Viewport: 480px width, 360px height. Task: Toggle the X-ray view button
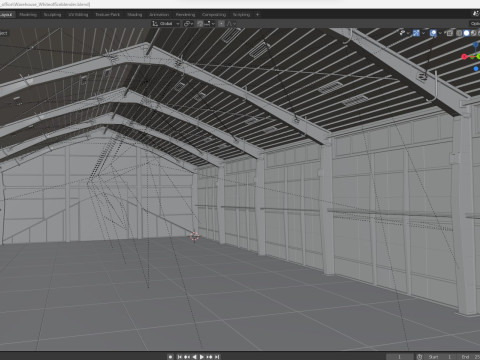click(450, 33)
